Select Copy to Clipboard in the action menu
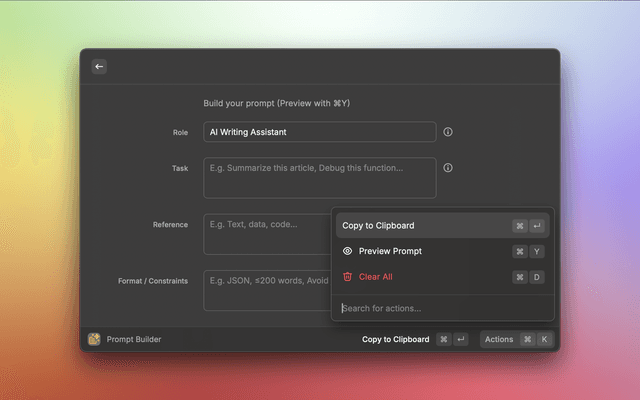 click(x=378, y=226)
